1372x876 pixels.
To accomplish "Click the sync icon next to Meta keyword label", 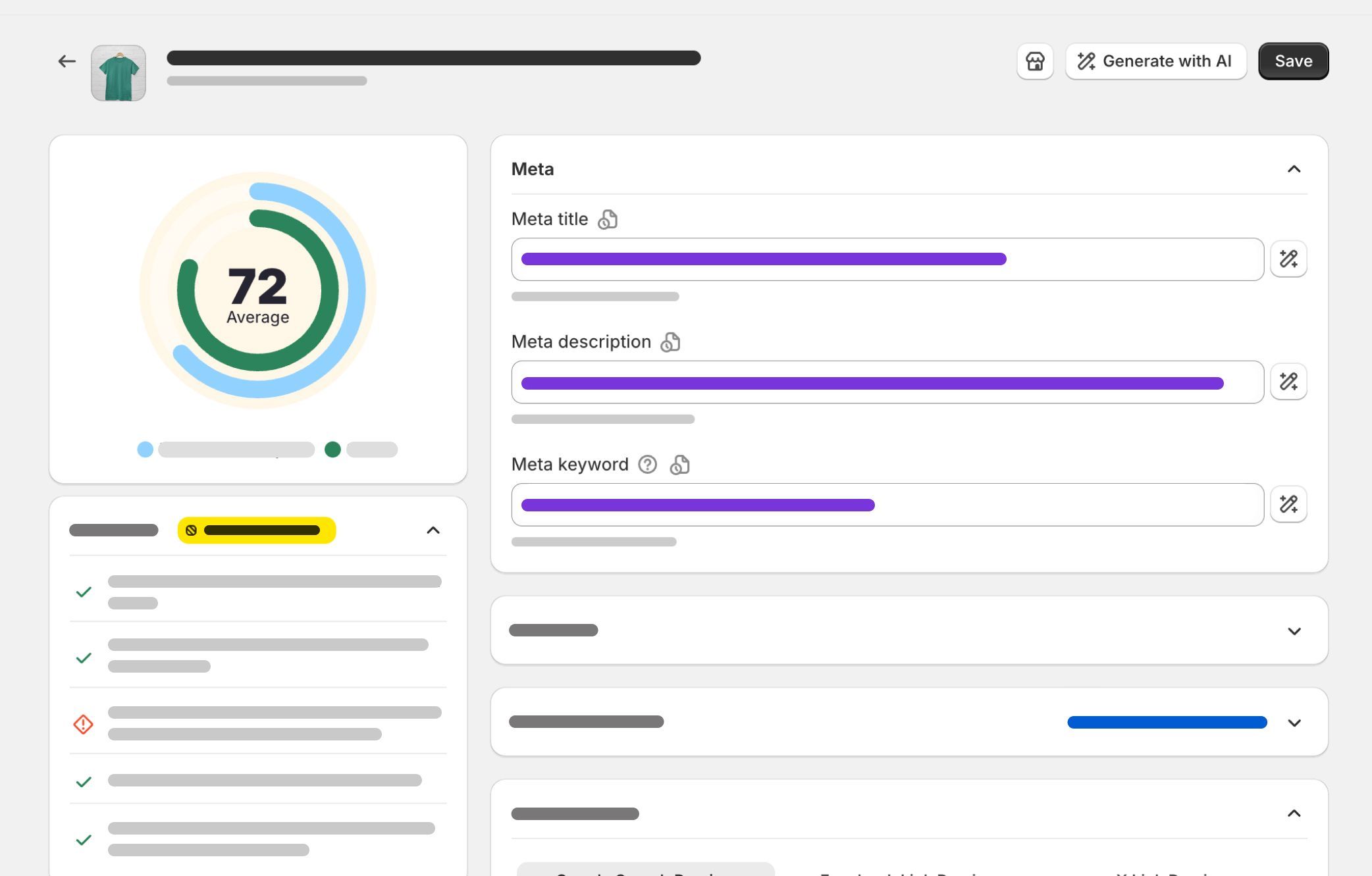I will click(680, 465).
